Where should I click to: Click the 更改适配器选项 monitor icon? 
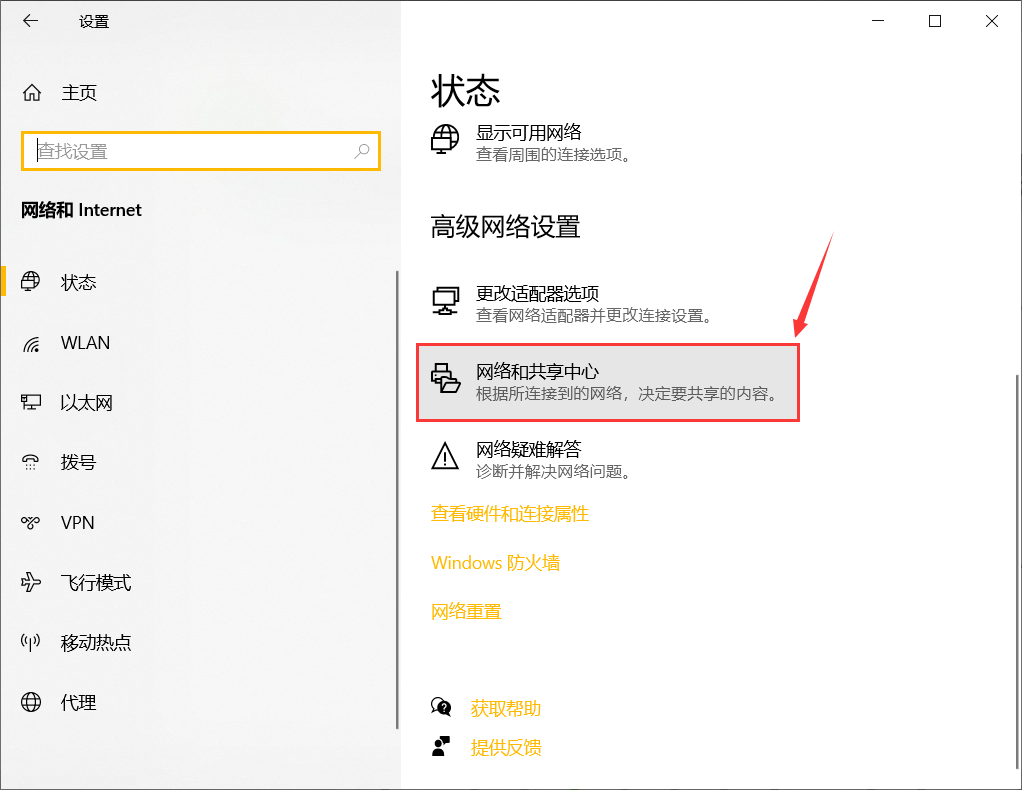click(445, 298)
